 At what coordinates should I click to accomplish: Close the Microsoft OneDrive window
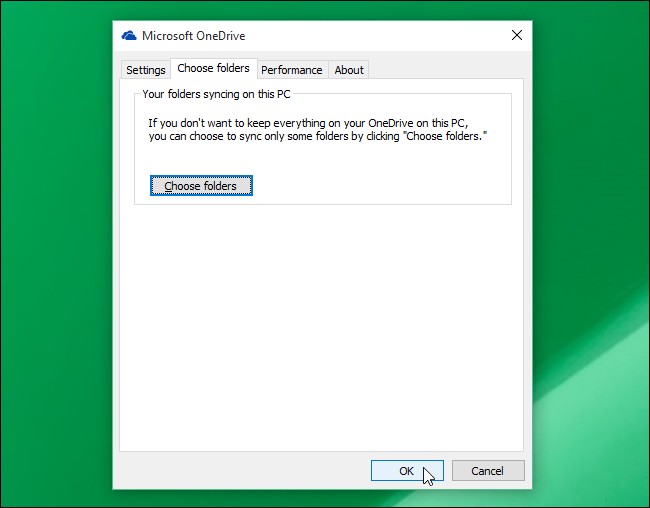point(517,35)
